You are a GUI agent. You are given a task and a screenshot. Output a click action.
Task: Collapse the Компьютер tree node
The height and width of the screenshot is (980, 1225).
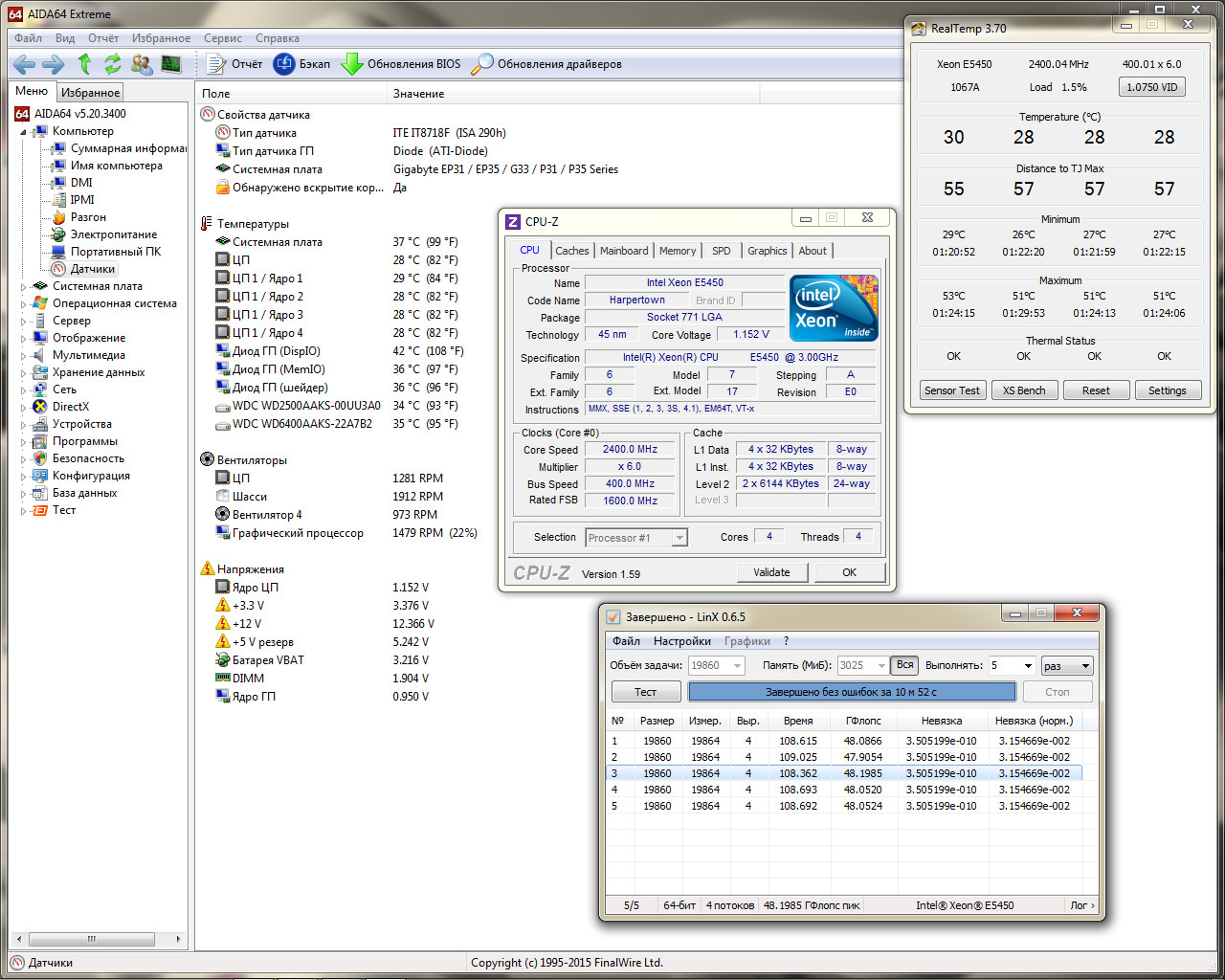[24, 131]
